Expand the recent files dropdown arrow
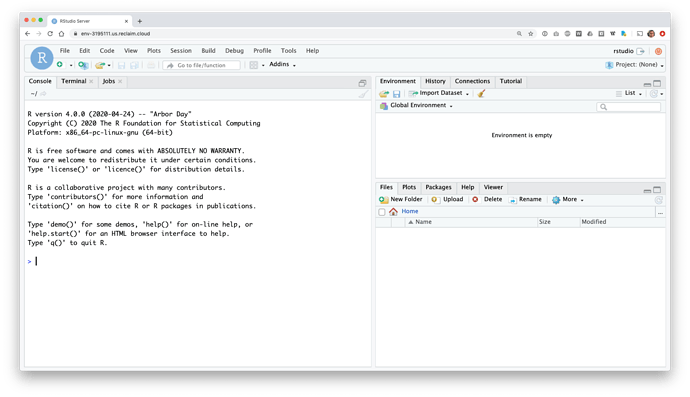This screenshot has height=397, width=690. click(x=109, y=66)
